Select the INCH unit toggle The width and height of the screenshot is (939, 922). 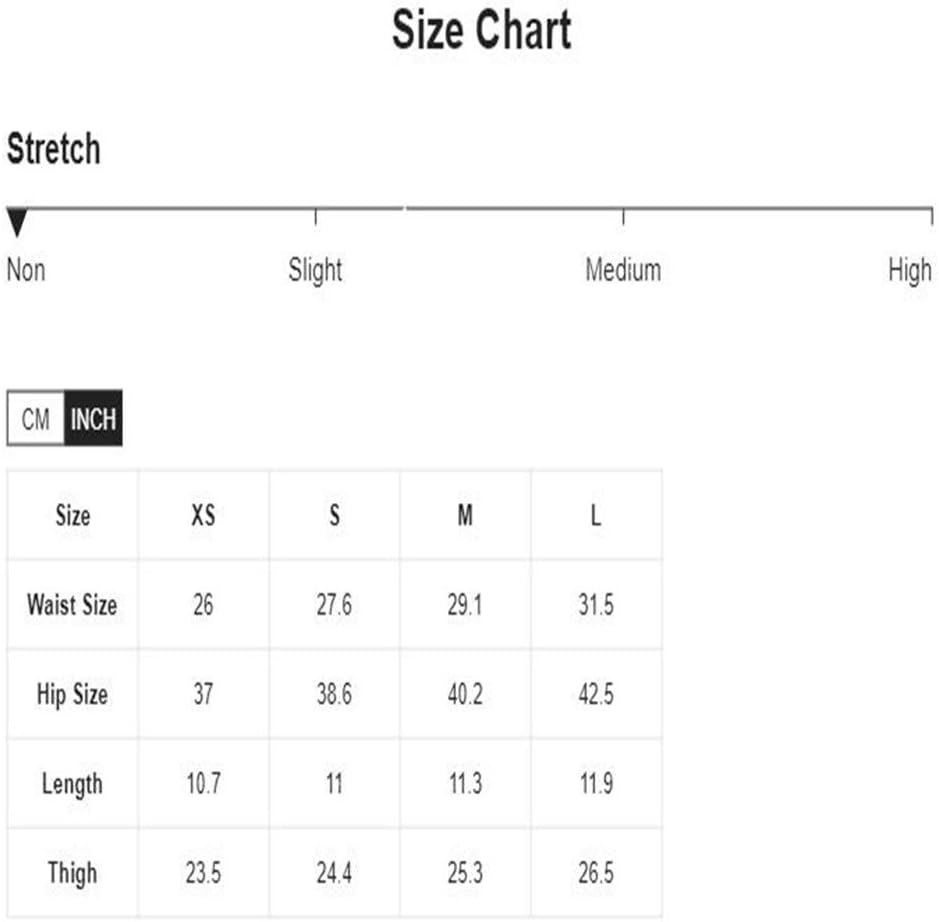point(93,418)
